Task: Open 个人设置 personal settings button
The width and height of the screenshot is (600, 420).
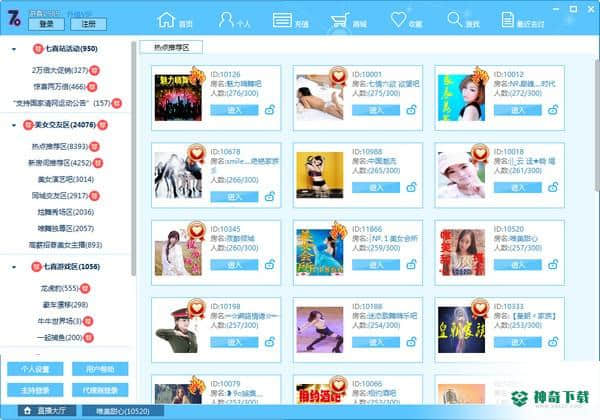Action: coord(35,369)
